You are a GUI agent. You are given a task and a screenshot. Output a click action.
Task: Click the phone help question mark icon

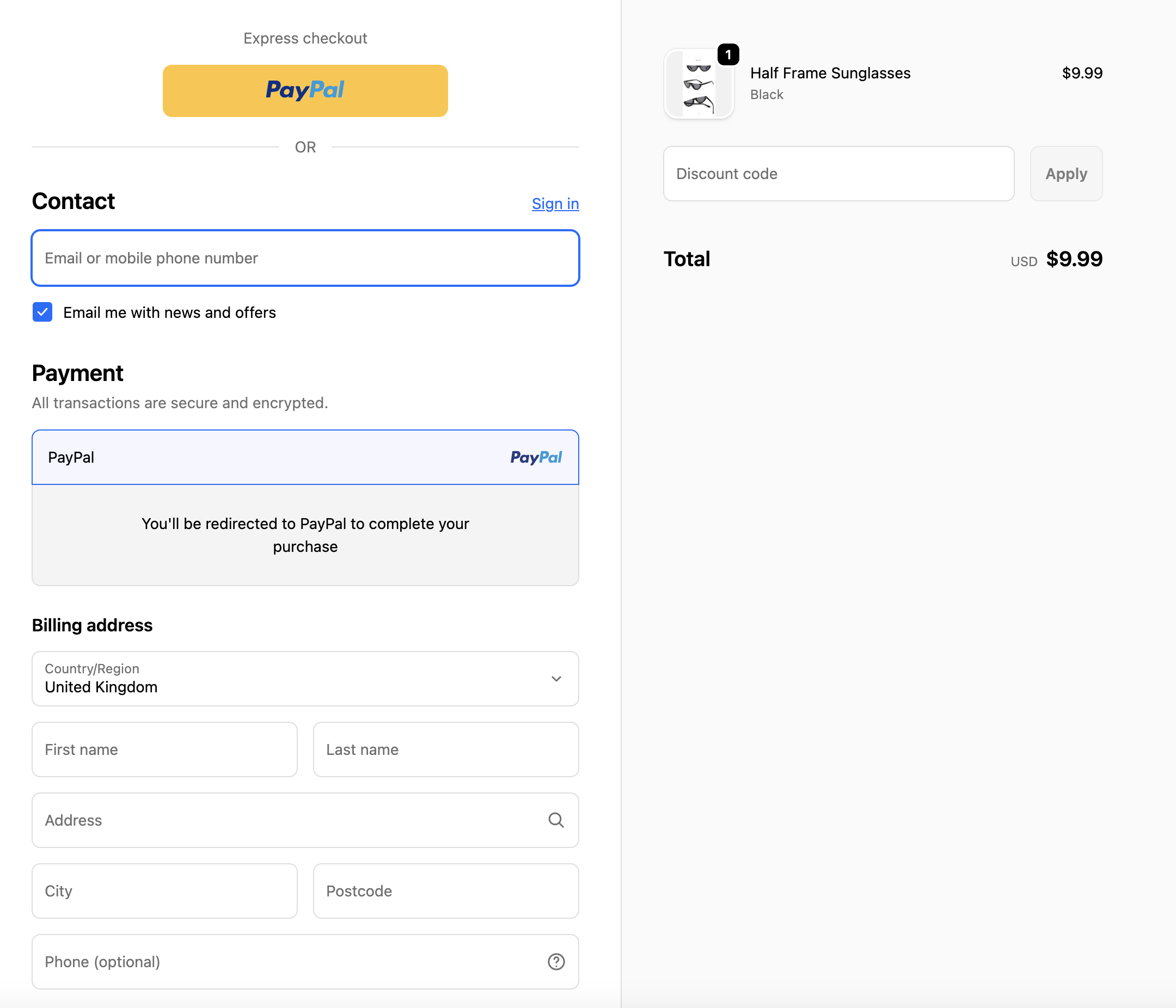(556, 962)
